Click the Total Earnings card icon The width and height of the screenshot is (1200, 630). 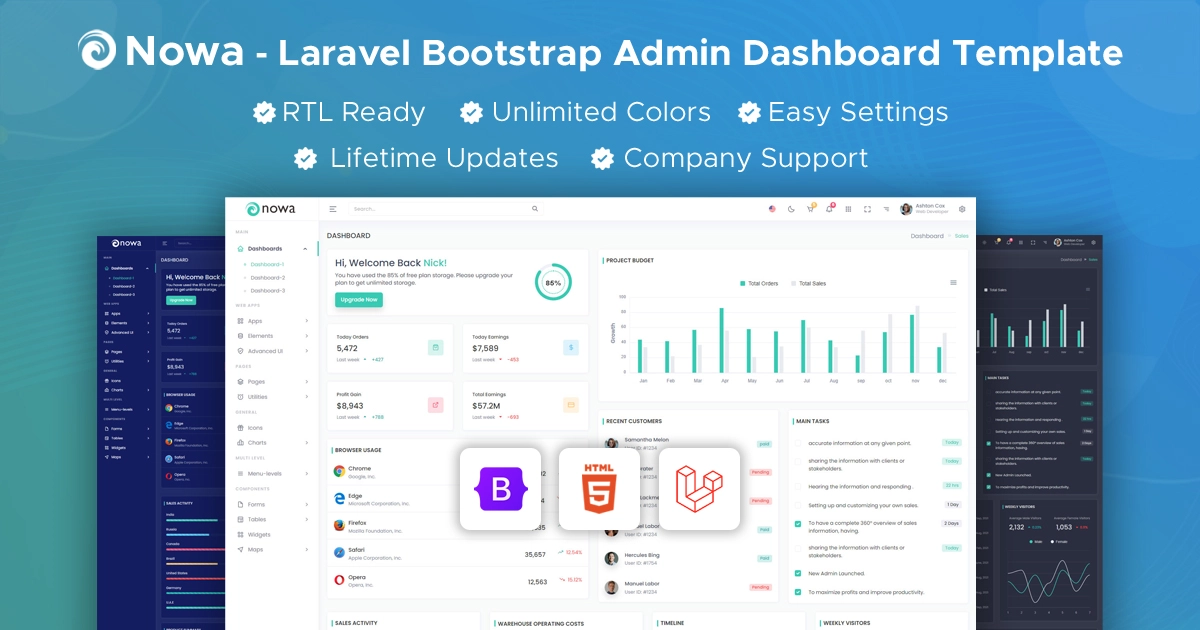pyautogui.click(x=571, y=405)
